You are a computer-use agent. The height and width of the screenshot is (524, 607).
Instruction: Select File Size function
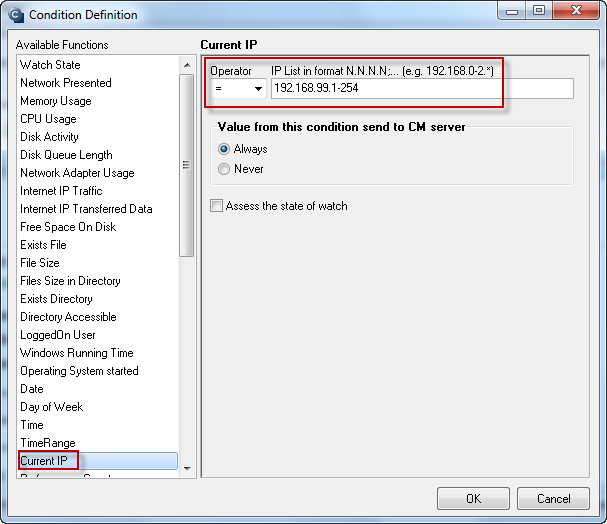pyautogui.click(x=98, y=263)
